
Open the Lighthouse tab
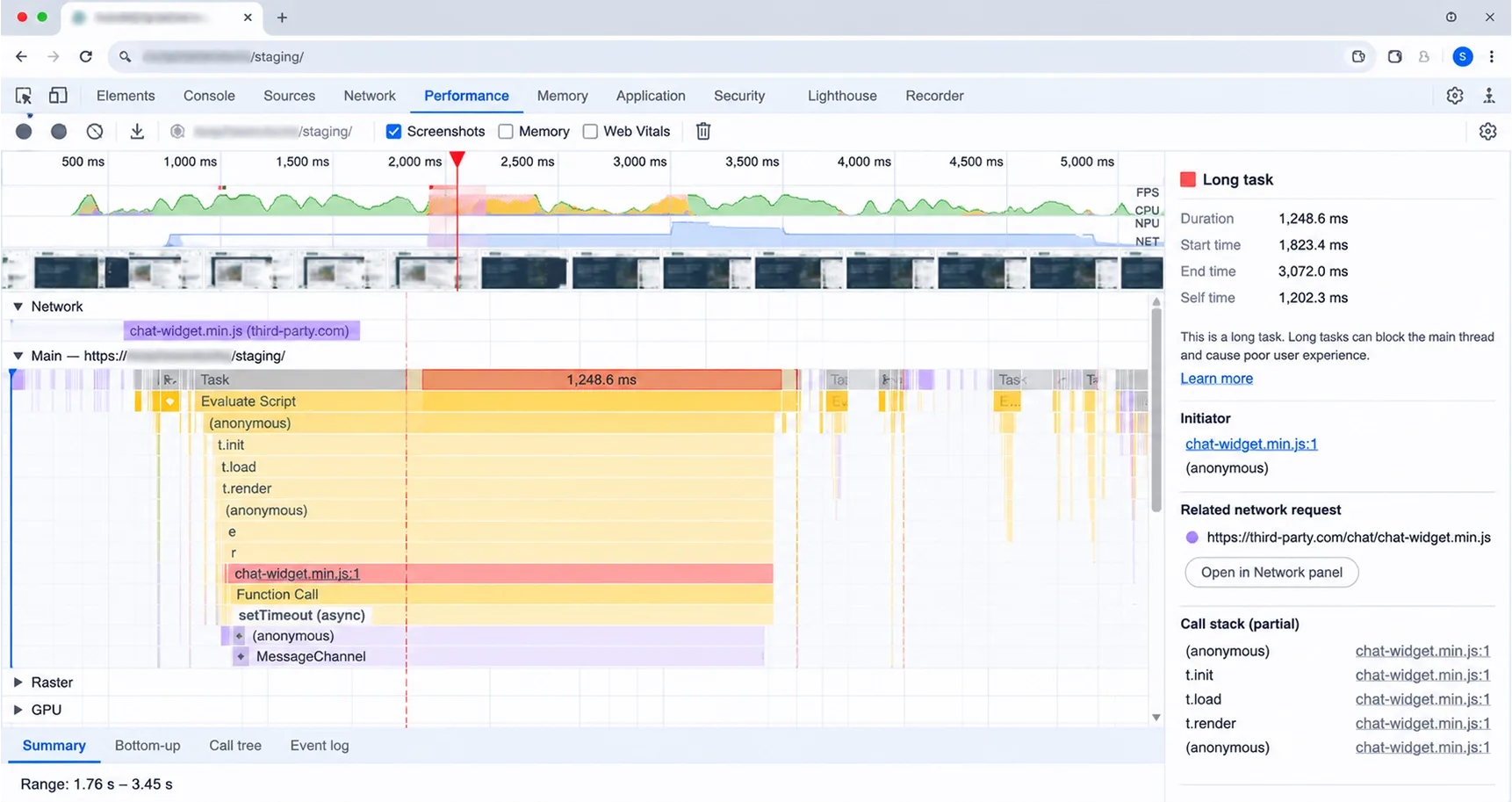pos(842,96)
